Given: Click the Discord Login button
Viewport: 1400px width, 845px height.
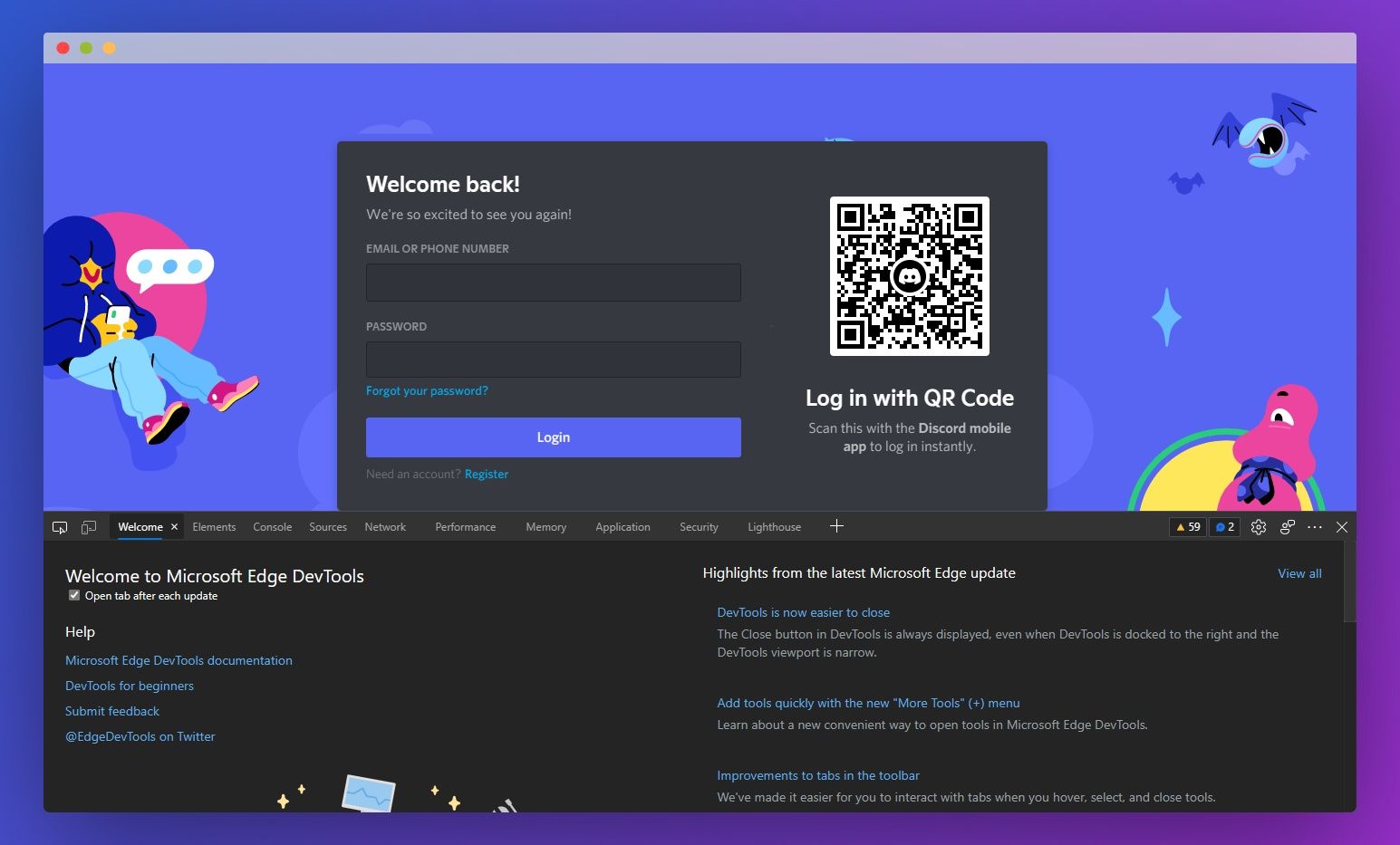Looking at the screenshot, I should 554,437.
